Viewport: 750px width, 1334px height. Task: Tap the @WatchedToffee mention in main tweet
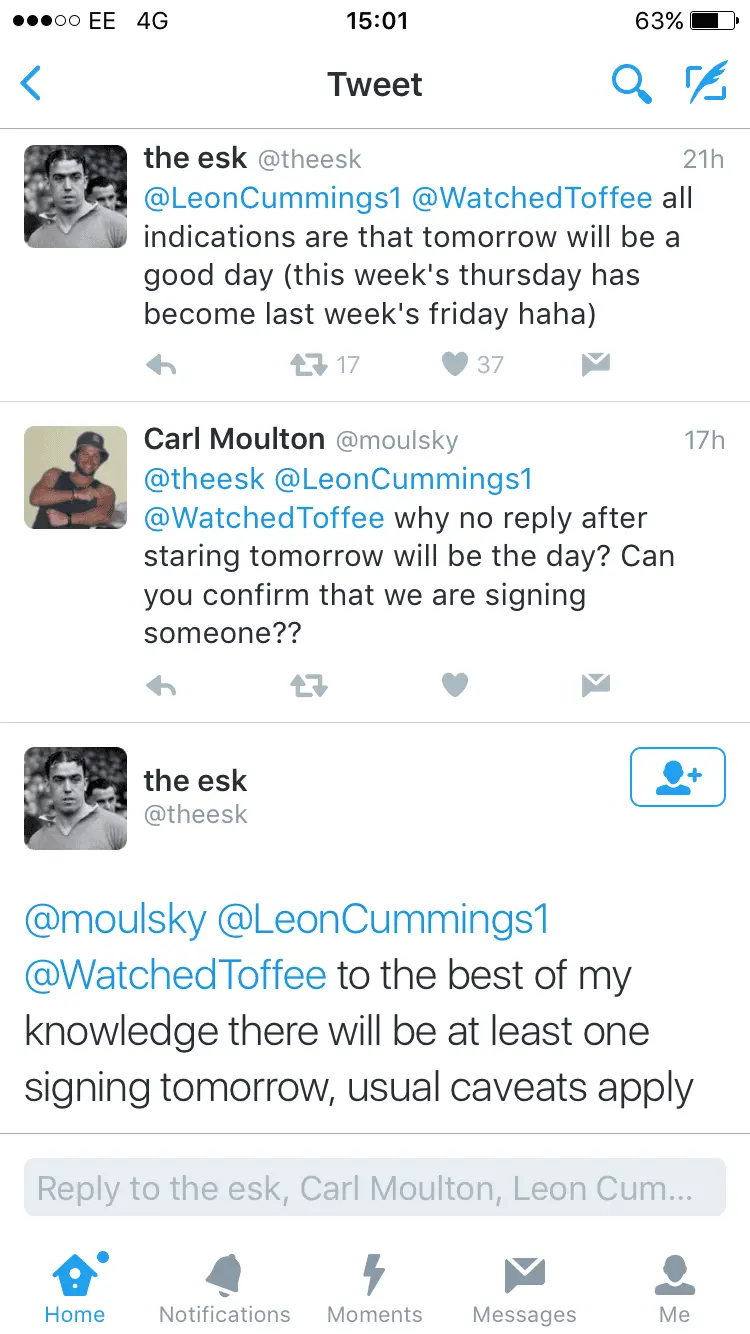tap(175, 975)
